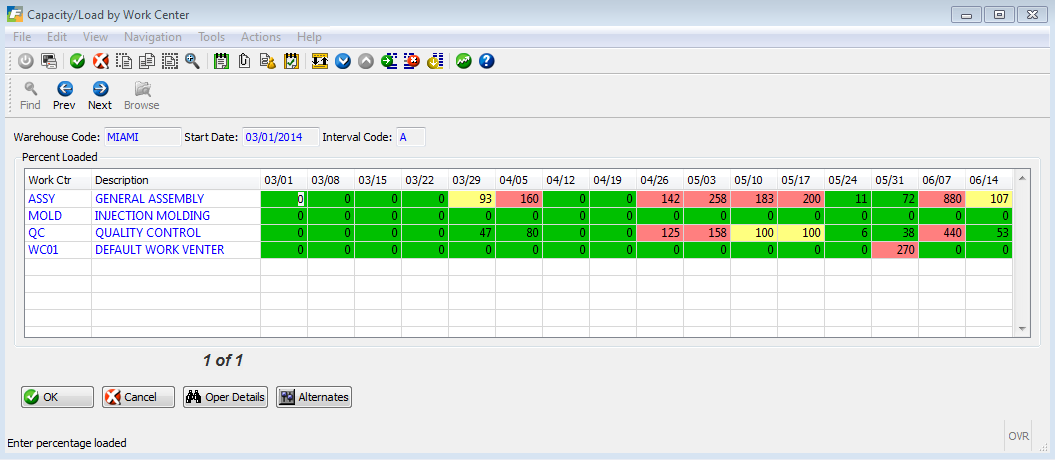Open the Navigation menu

tap(153, 37)
